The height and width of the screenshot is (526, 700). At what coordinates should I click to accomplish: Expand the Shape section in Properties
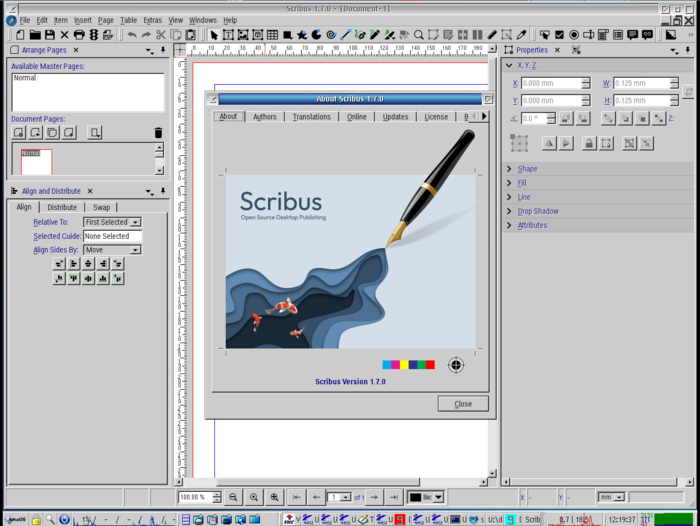pyautogui.click(x=527, y=169)
